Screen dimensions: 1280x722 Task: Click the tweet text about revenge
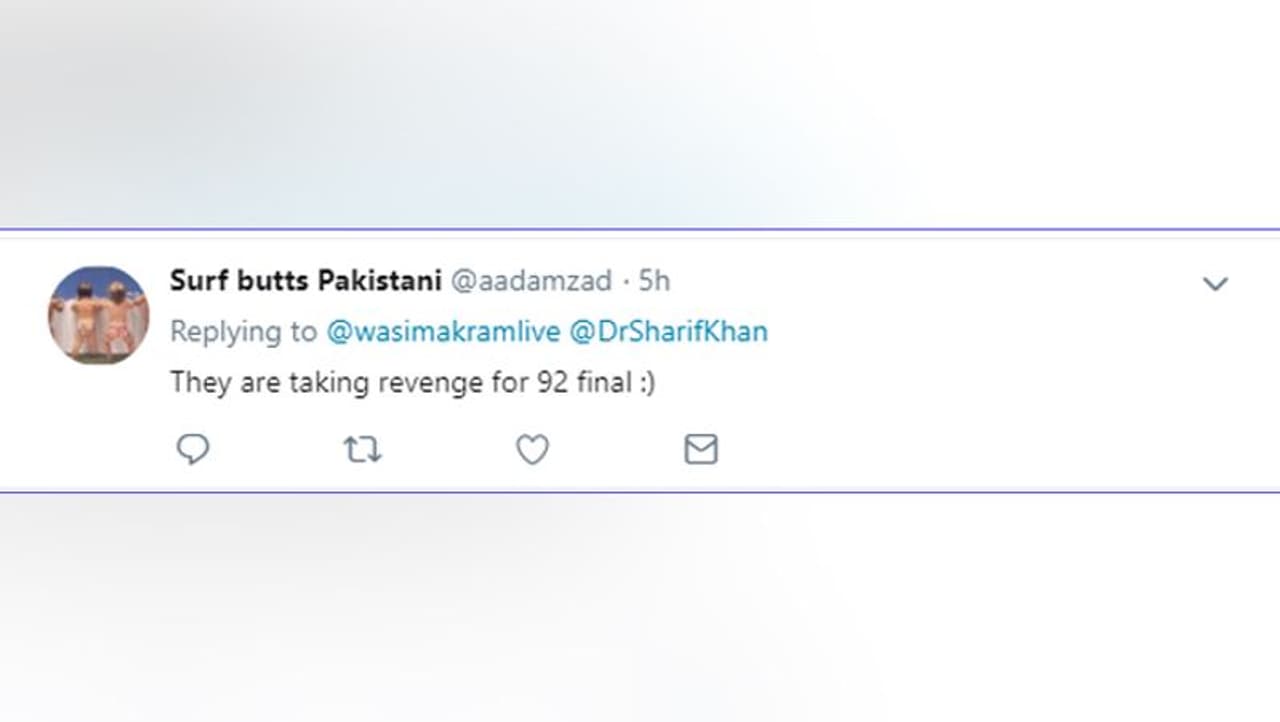pyautogui.click(x=412, y=382)
